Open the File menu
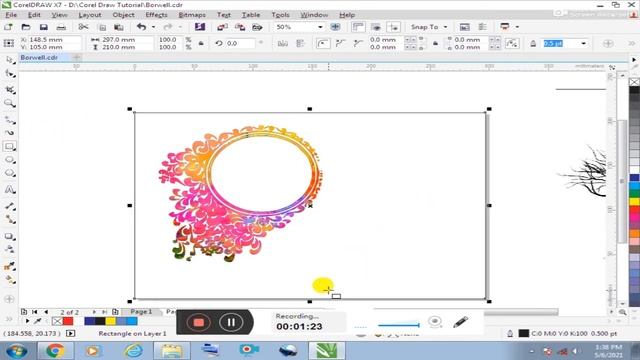640x360 pixels. [11, 15]
